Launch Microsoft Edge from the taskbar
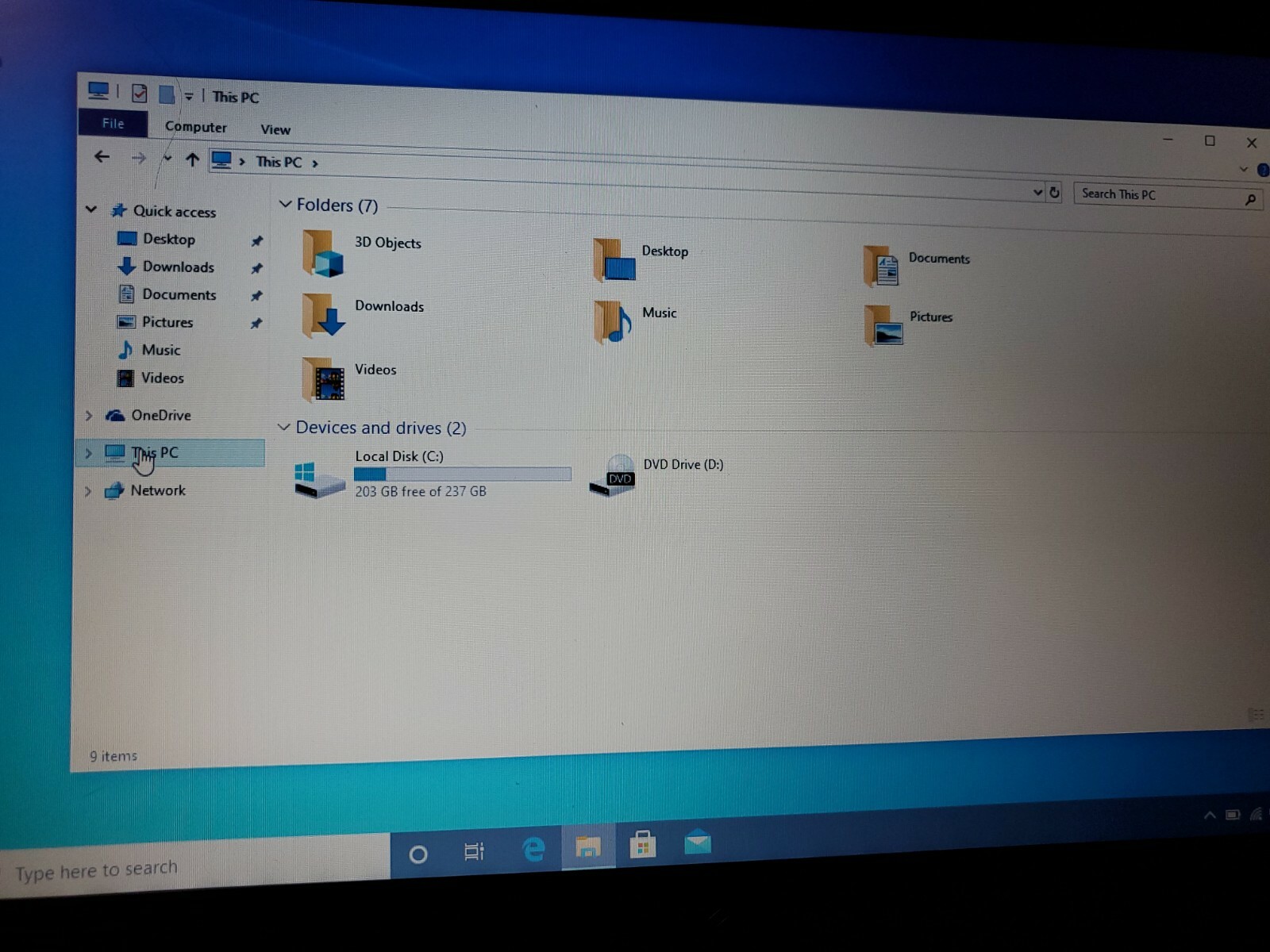Viewport: 1270px width, 952px height. point(533,850)
